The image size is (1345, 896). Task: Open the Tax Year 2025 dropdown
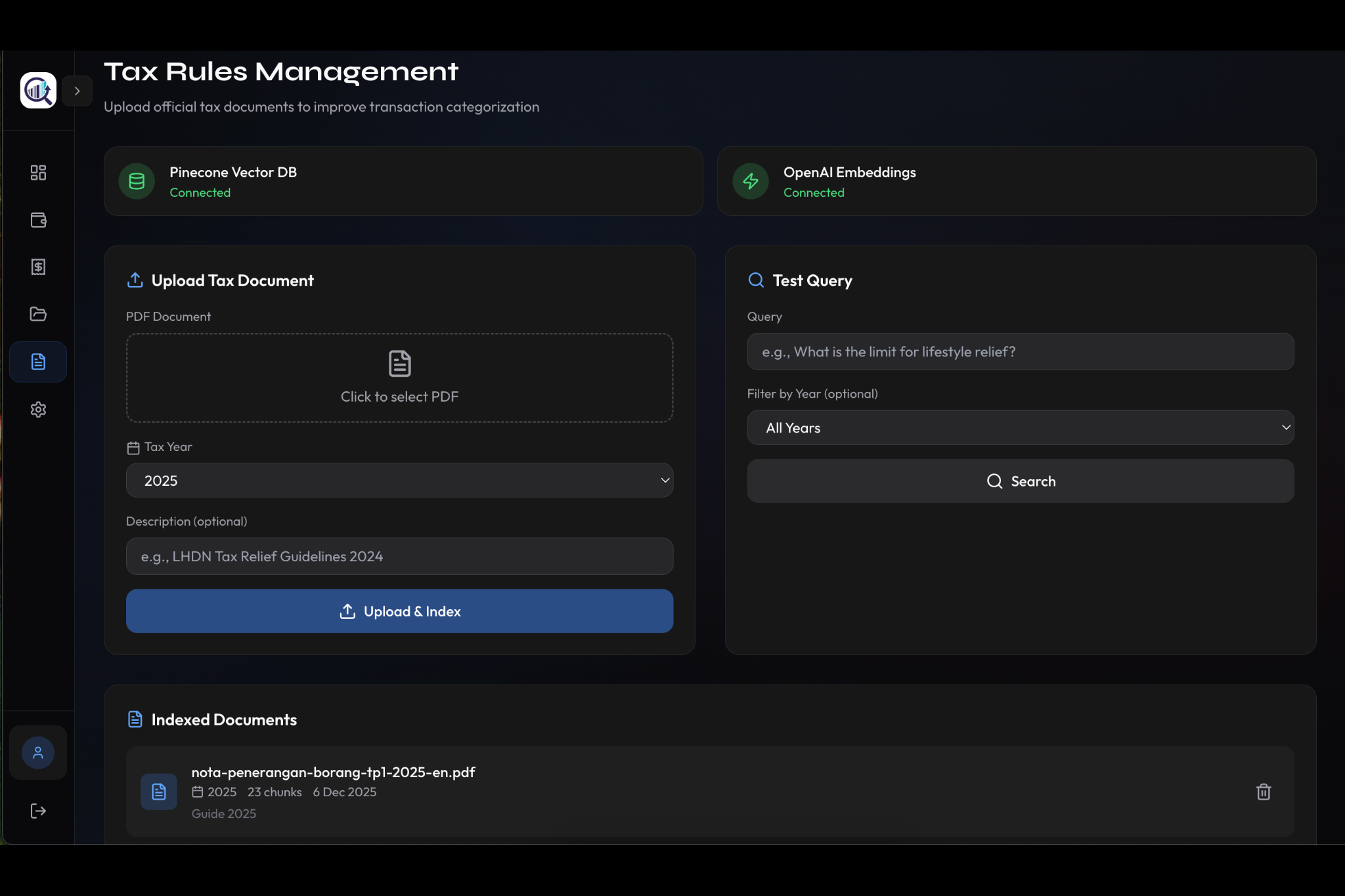tap(399, 480)
